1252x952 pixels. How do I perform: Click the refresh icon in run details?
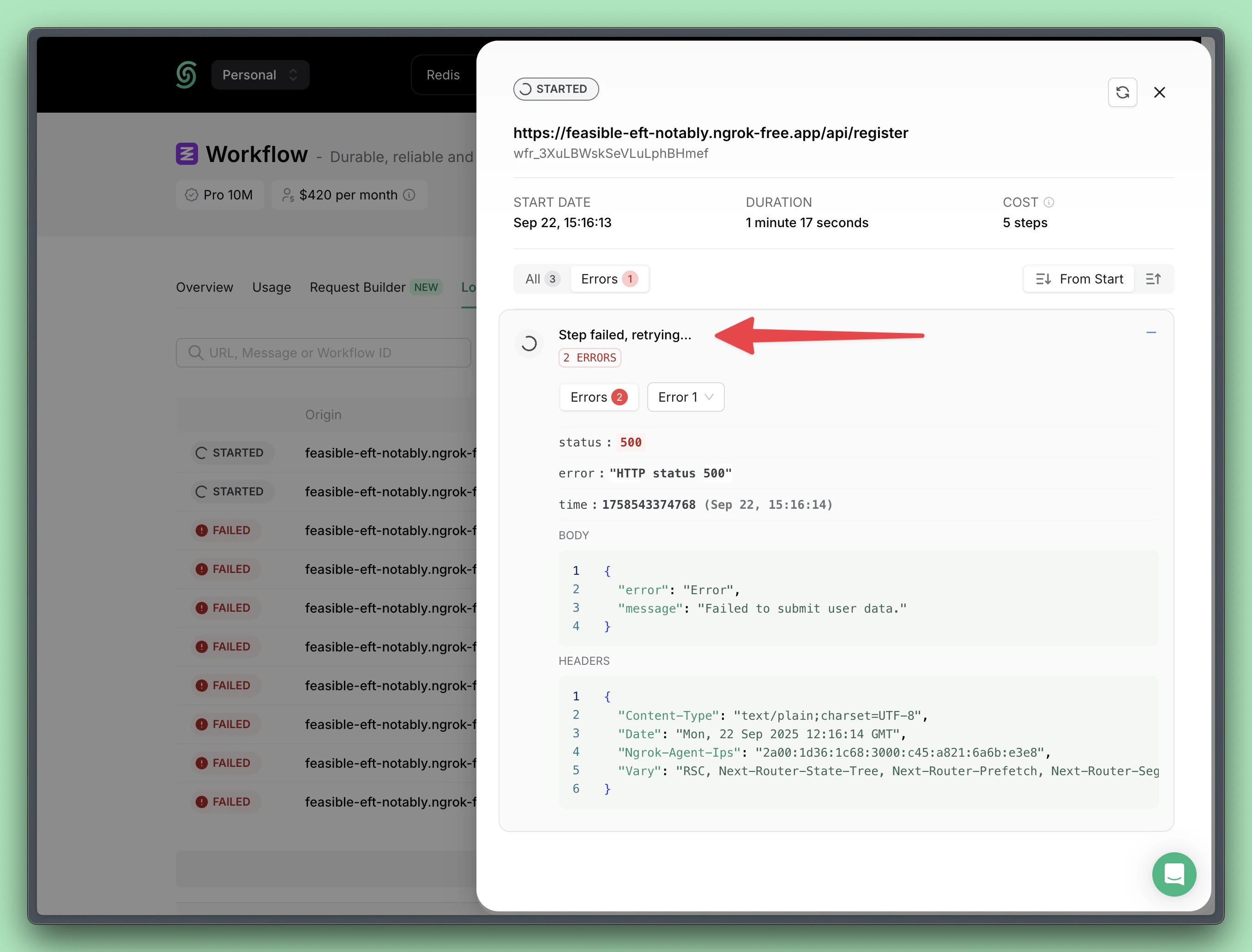coord(1122,92)
